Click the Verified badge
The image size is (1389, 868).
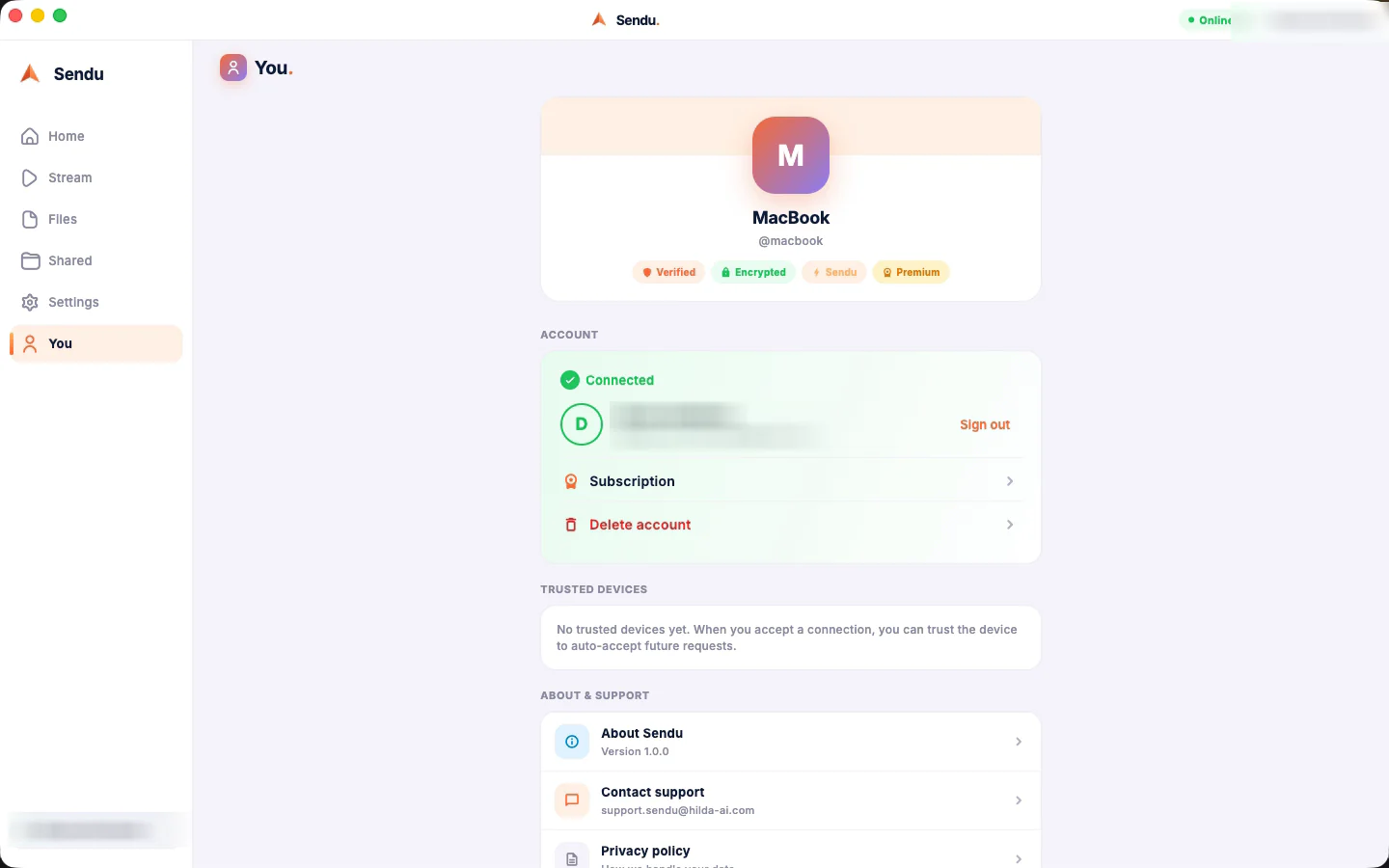tap(669, 272)
